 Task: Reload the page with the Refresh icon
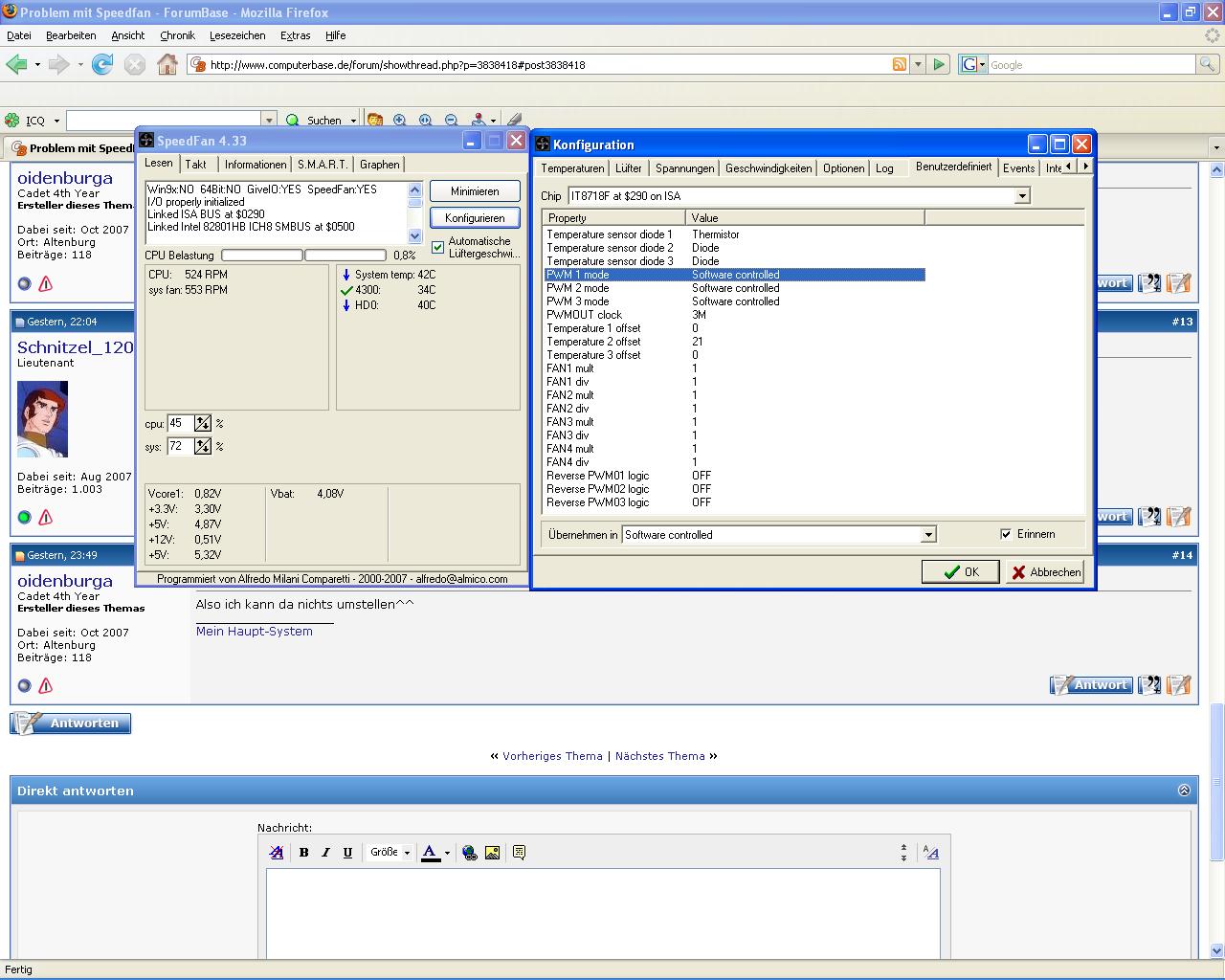pyautogui.click(x=102, y=64)
